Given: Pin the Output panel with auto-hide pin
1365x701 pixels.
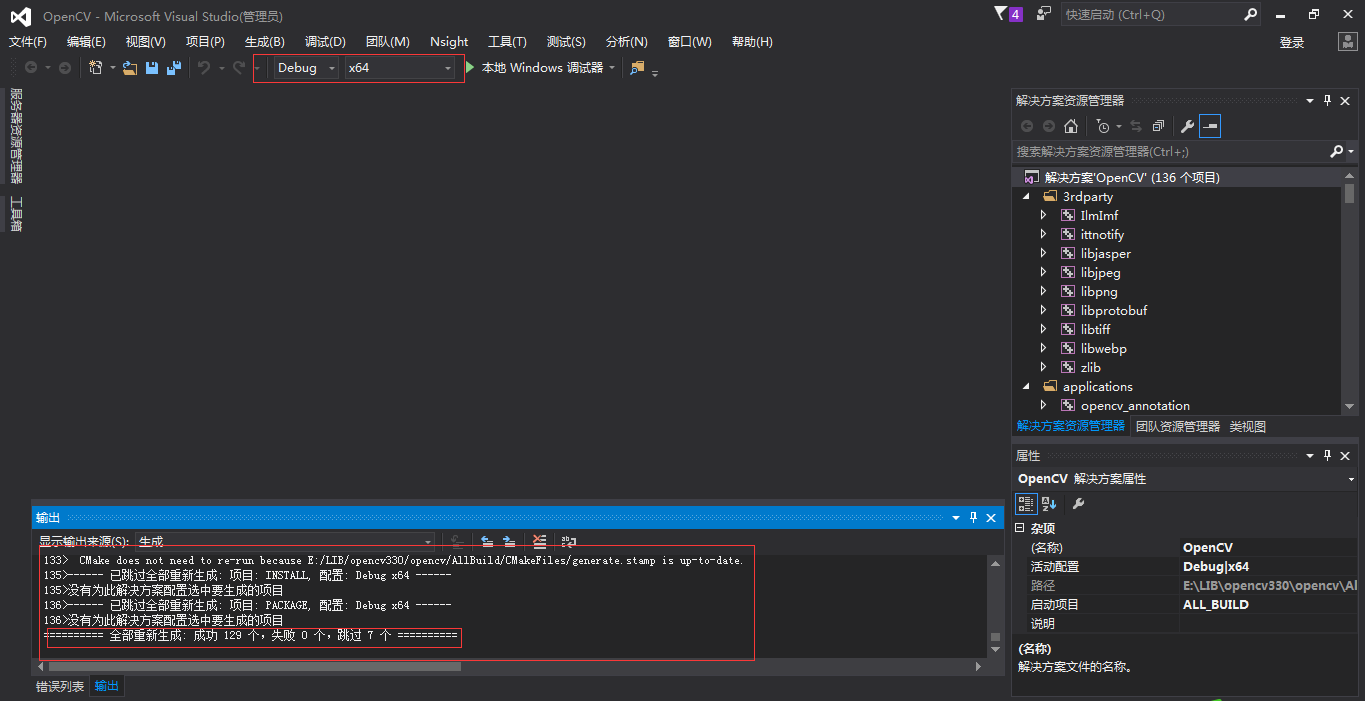Looking at the screenshot, I should point(973,517).
